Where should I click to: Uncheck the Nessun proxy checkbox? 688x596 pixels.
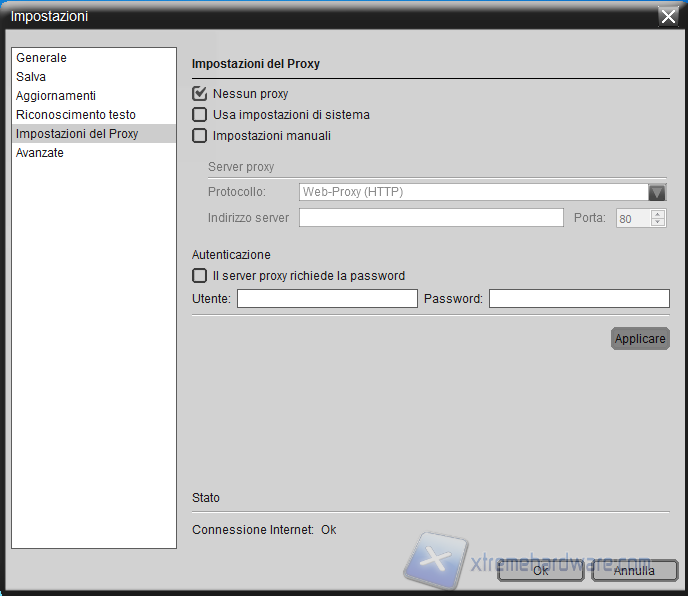click(200, 94)
